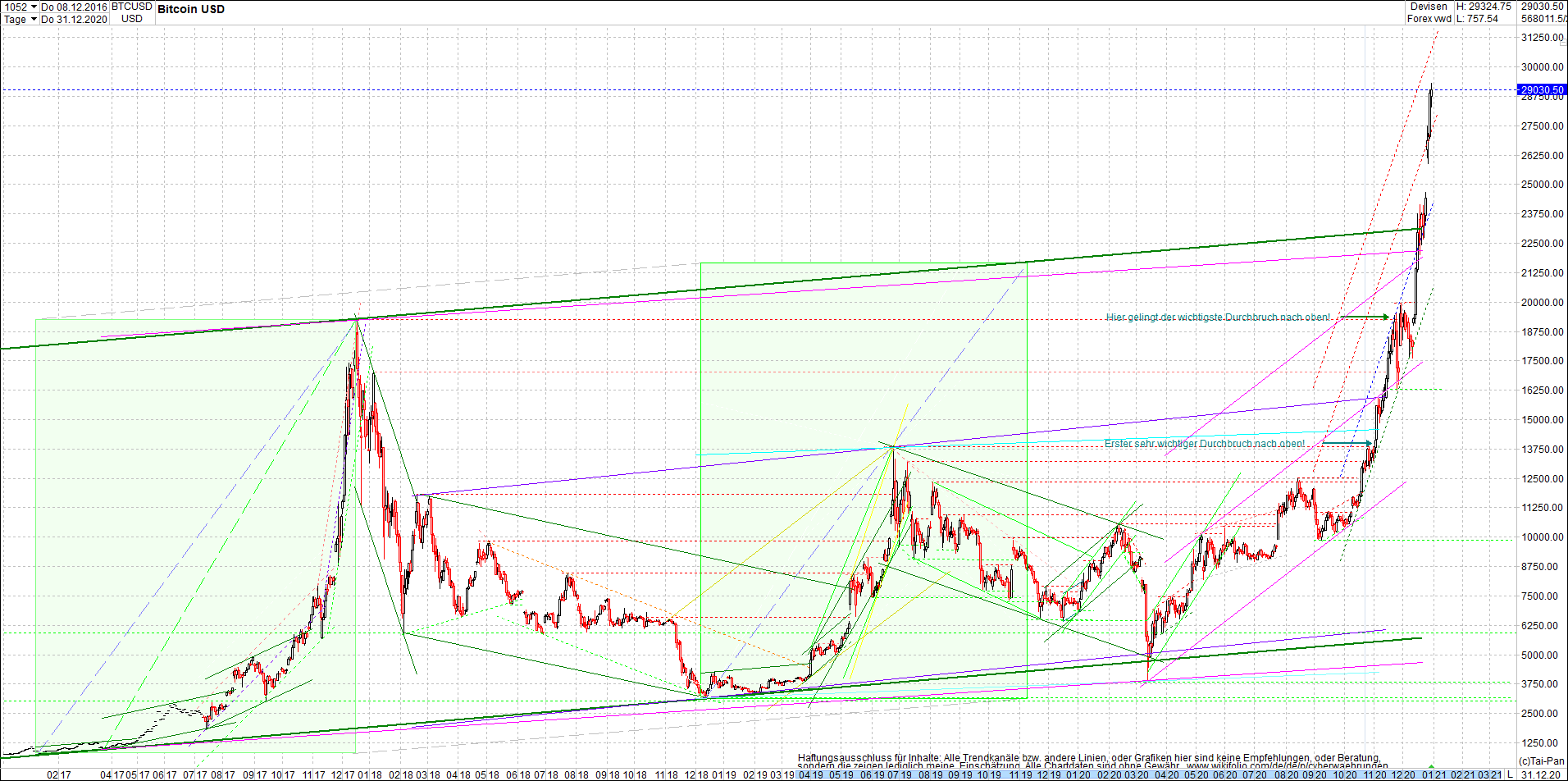
Task: Click the 04 20 label on time axis
Action: click(x=1166, y=774)
